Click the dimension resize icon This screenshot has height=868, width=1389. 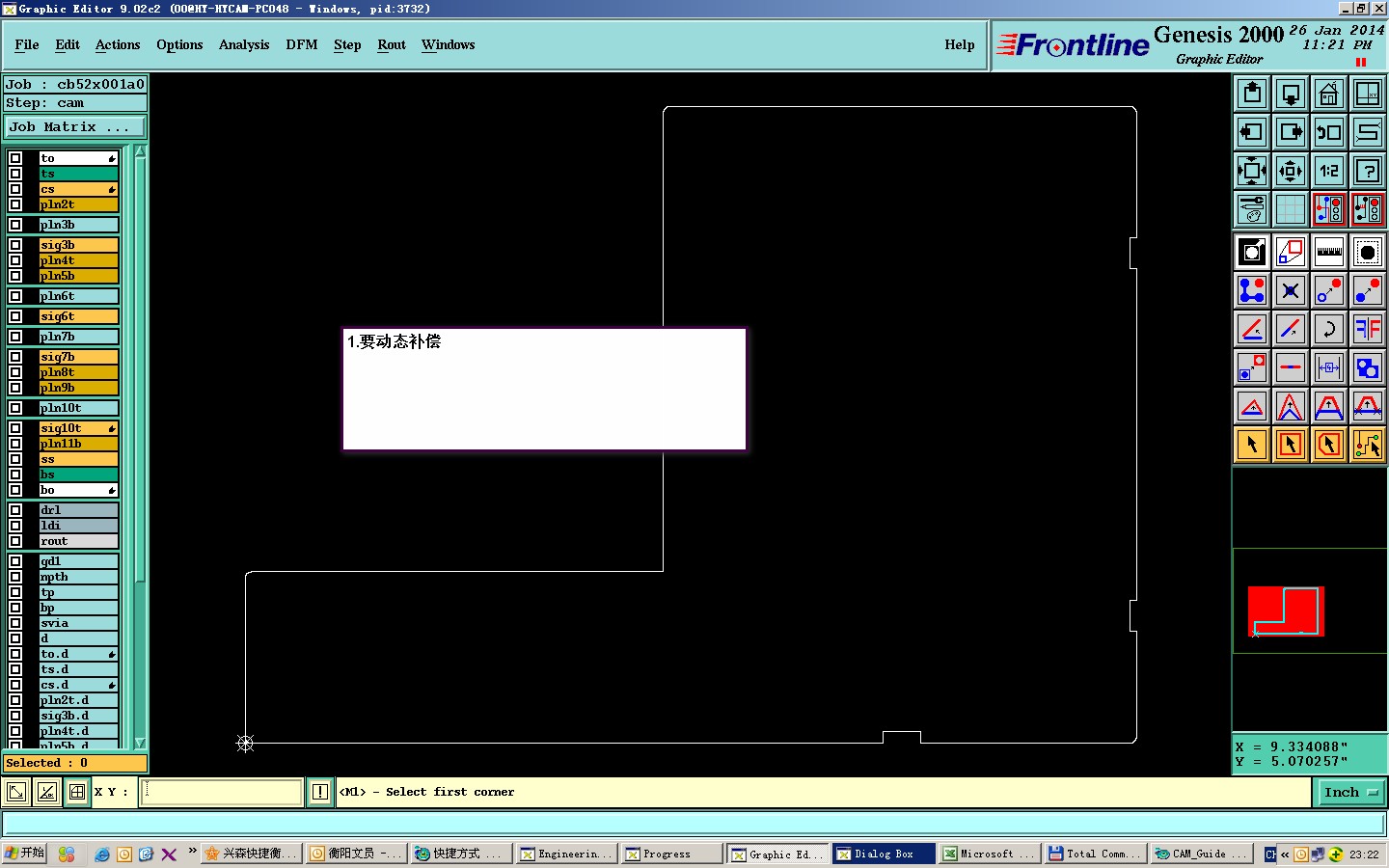tap(1329, 367)
